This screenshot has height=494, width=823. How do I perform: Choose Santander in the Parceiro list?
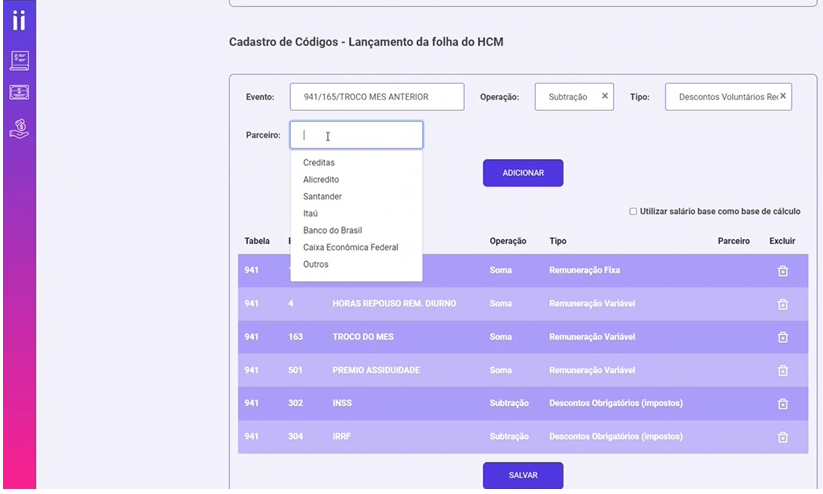(x=322, y=196)
